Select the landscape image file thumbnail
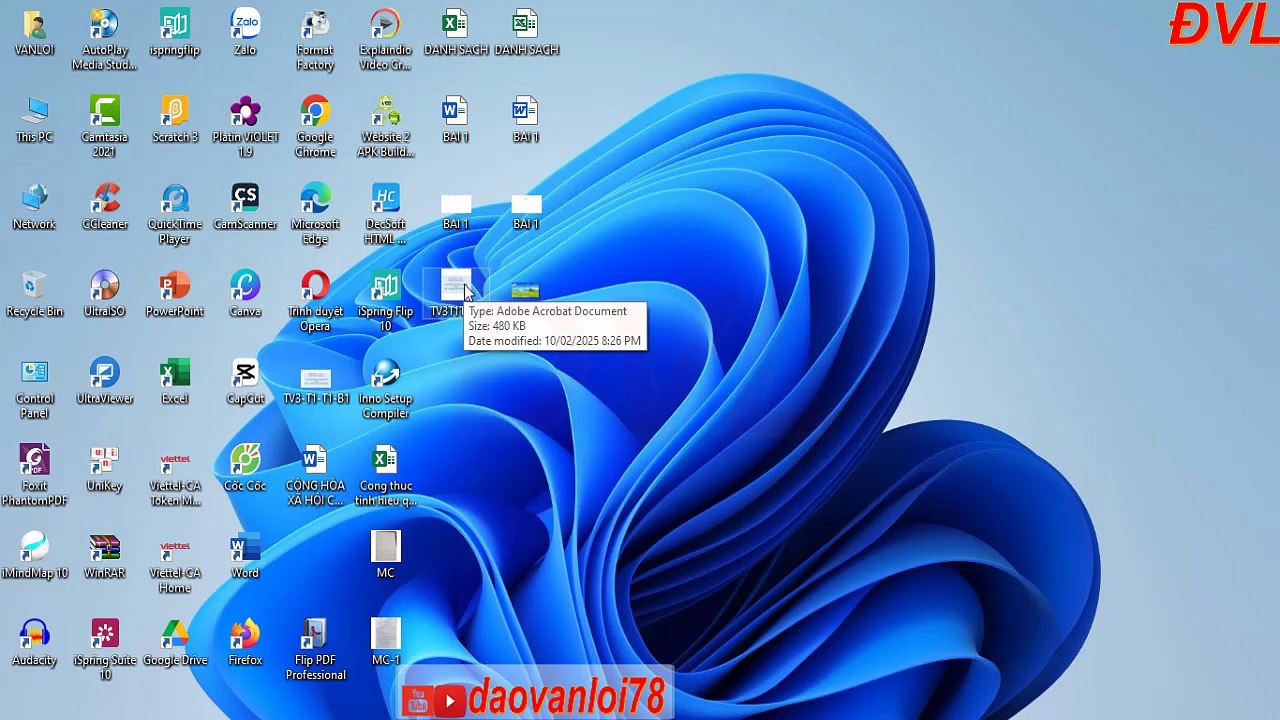 (x=525, y=291)
